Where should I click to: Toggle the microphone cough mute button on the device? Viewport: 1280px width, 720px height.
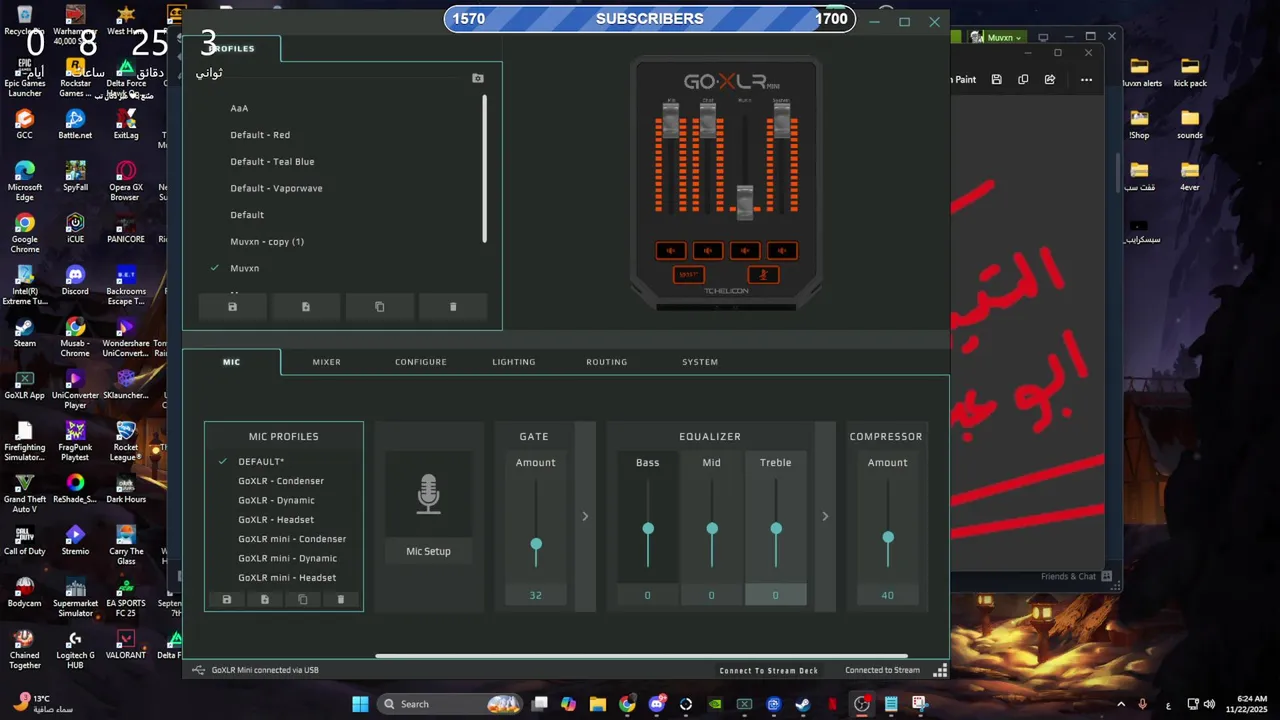click(763, 275)
